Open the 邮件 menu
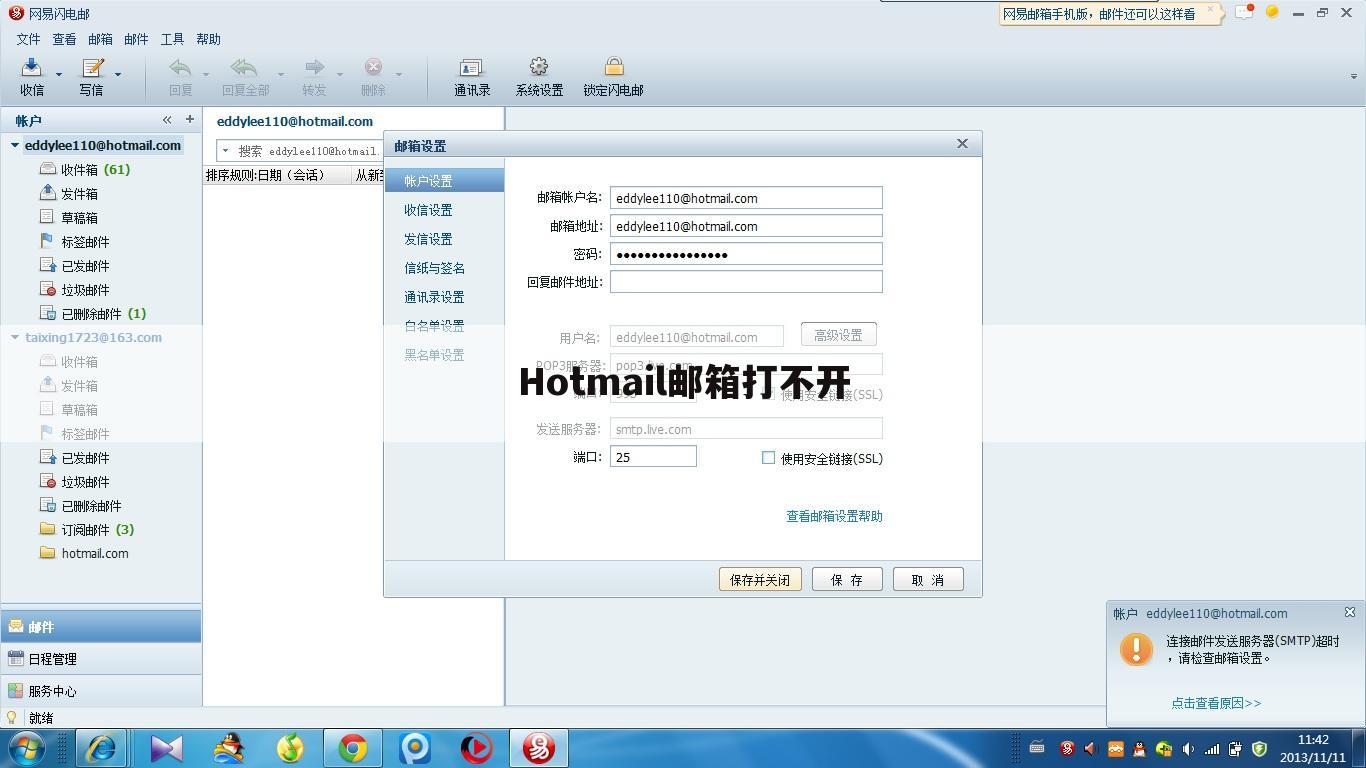 point(136,39)
